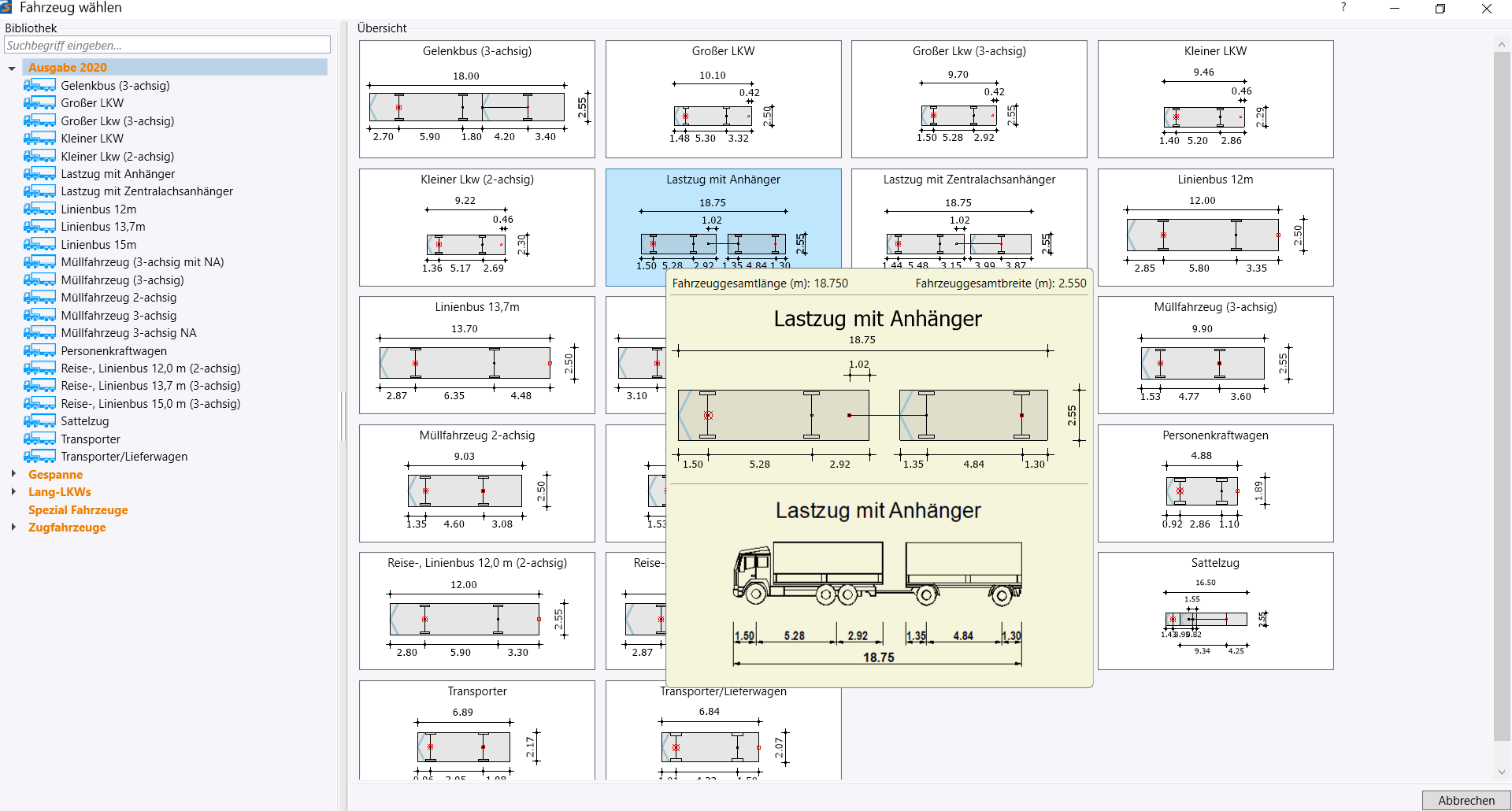The width and height of the screenshot is (1512, 811).
Task: Select the Spezial Fahrzeuge category
Action: pos(78,510)
